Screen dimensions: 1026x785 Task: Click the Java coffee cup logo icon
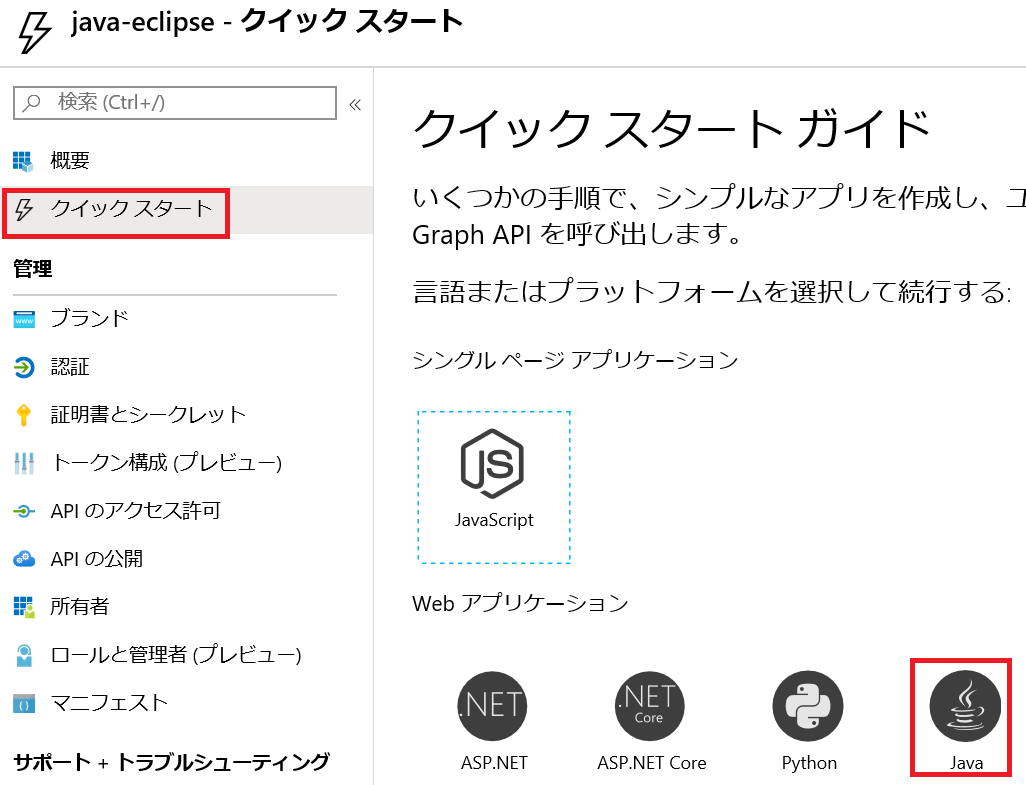pos(965,706)
